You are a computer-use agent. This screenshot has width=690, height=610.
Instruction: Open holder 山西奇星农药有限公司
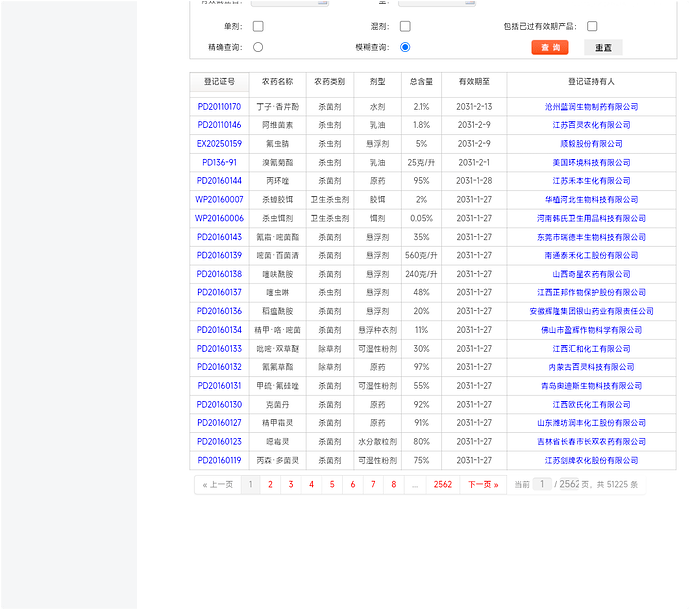[591, 274]
